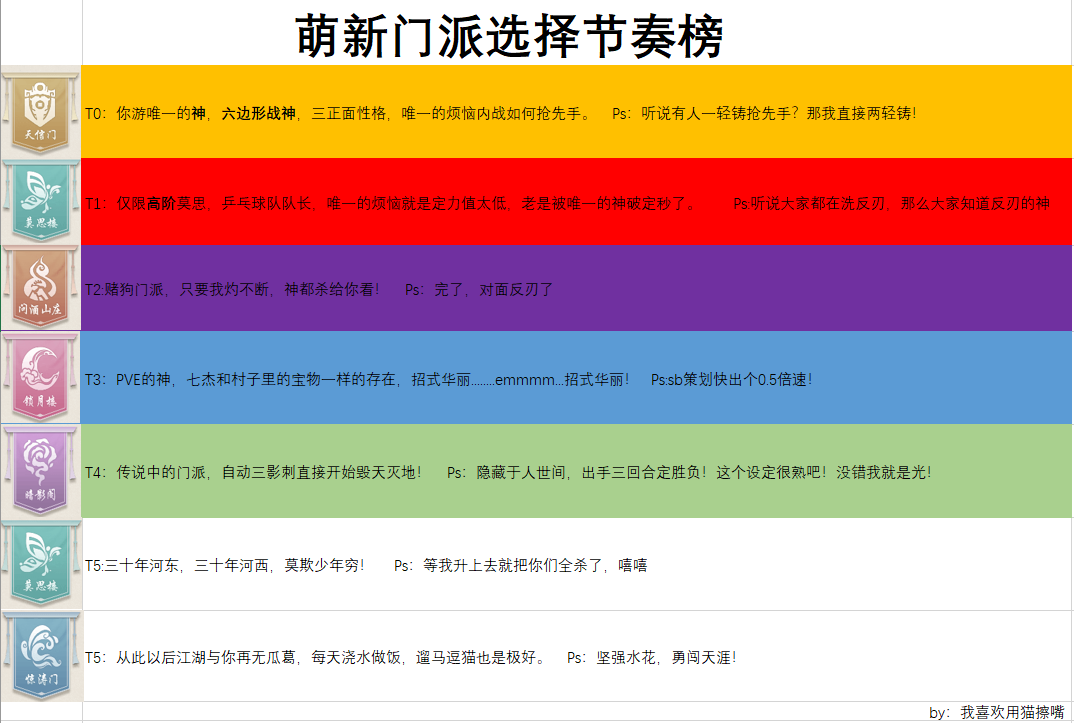
Task: Select the T5 从此以后江湖 description text
Action: point(315,658)
